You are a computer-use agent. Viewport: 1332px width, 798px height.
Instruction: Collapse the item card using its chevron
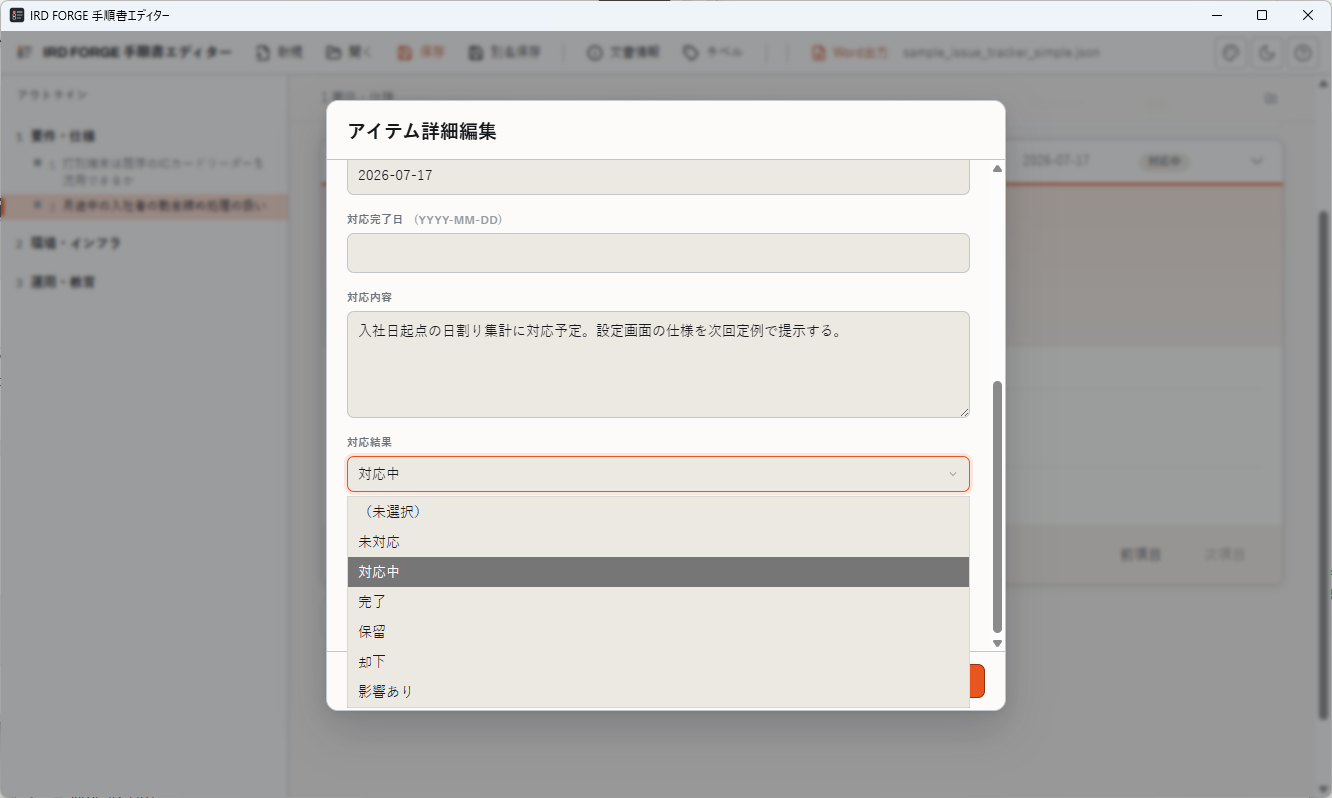point(1256,161)
